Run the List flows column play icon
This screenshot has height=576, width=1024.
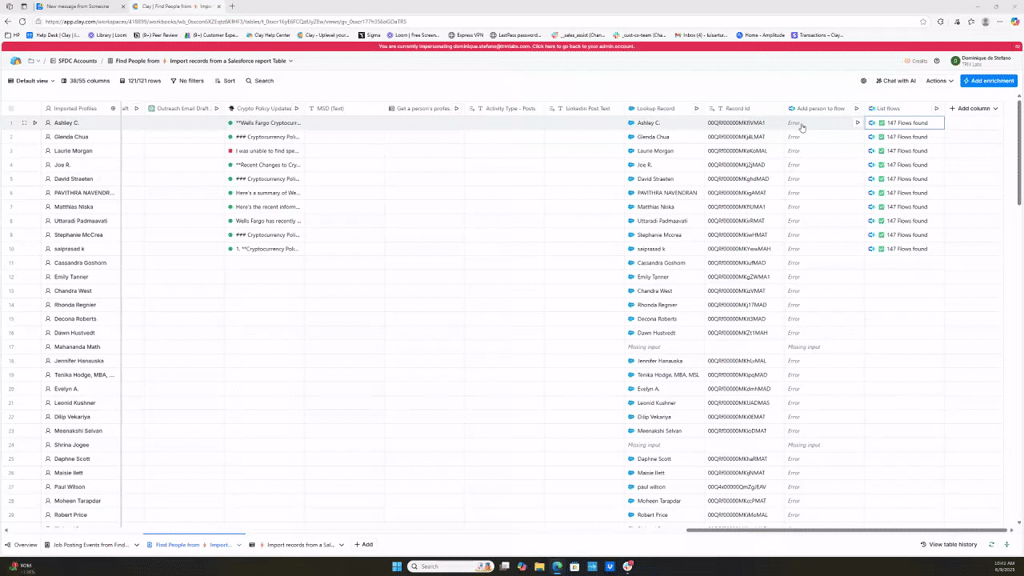pos(937,108)
